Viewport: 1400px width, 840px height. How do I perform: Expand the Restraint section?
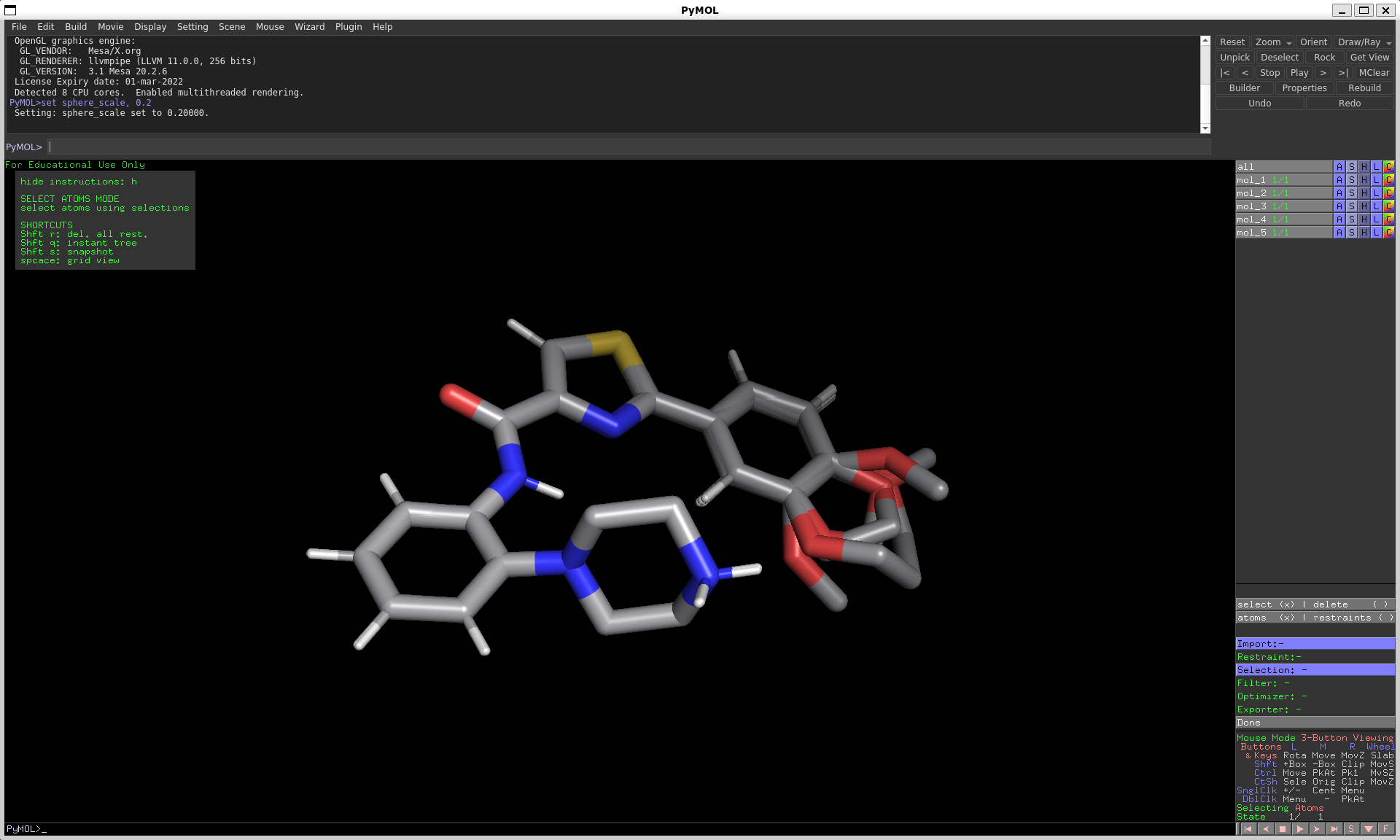(x=1315, y=657)
